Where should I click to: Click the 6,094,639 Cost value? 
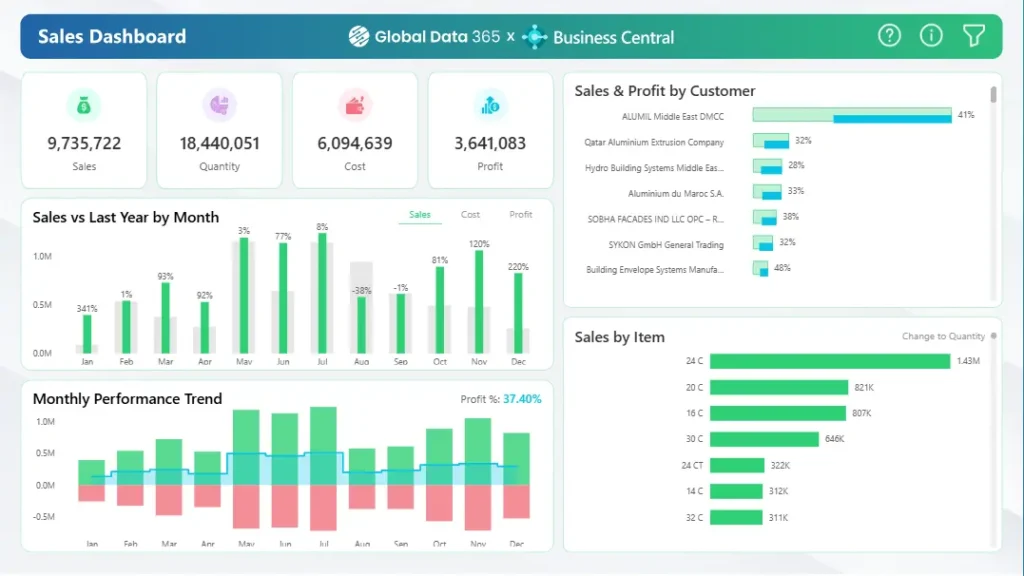[355, 143]
